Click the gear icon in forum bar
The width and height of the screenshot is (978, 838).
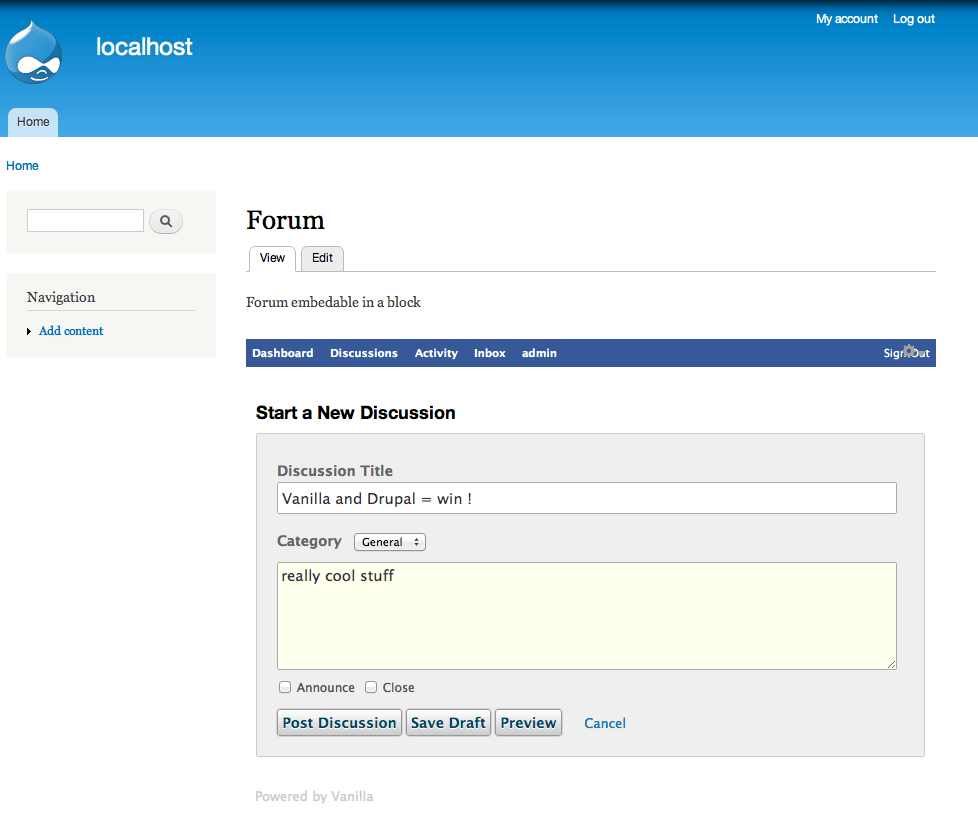(x=909, y=351)
